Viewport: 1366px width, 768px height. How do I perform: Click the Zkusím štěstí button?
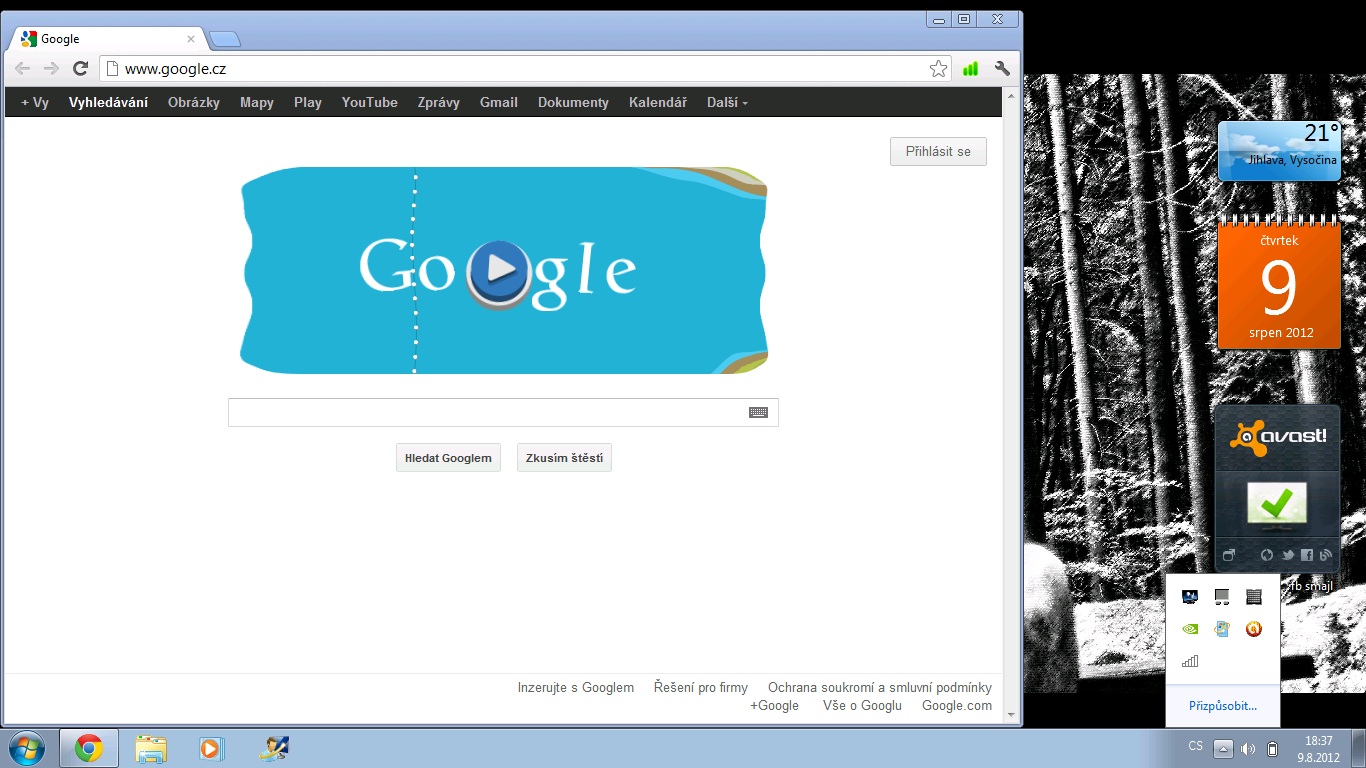click(x=564, y=458)
